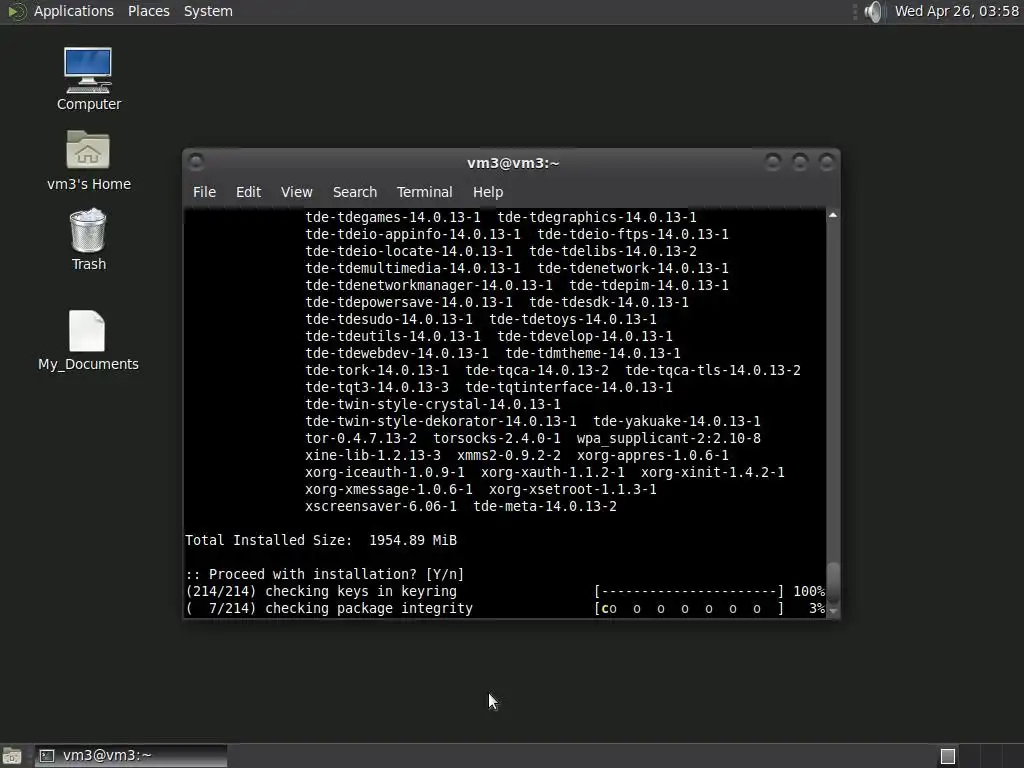Open the terminal Edit menu

pyautogui.click(x=248, y=192)
